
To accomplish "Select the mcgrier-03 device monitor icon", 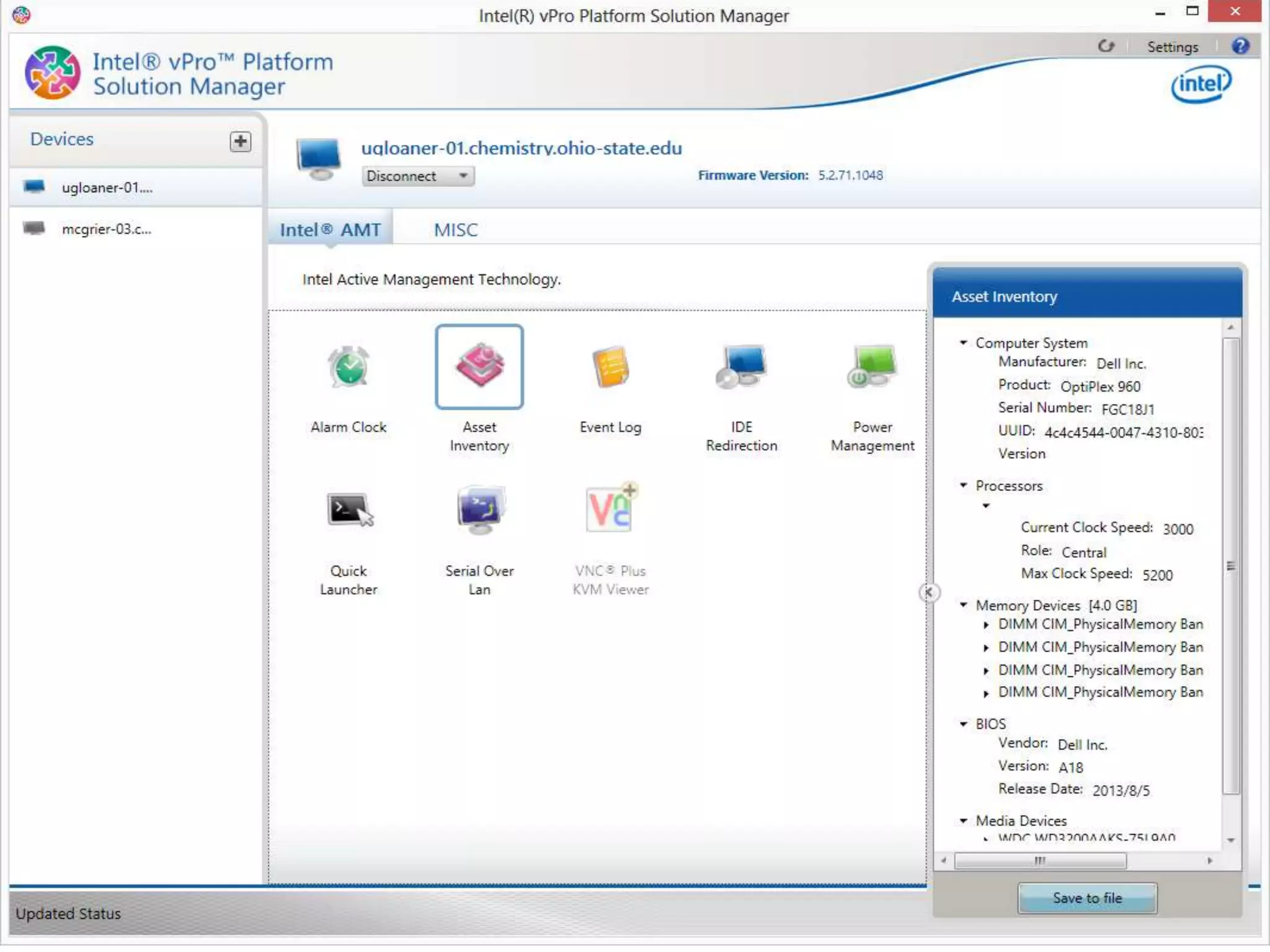I will point(34,228).
